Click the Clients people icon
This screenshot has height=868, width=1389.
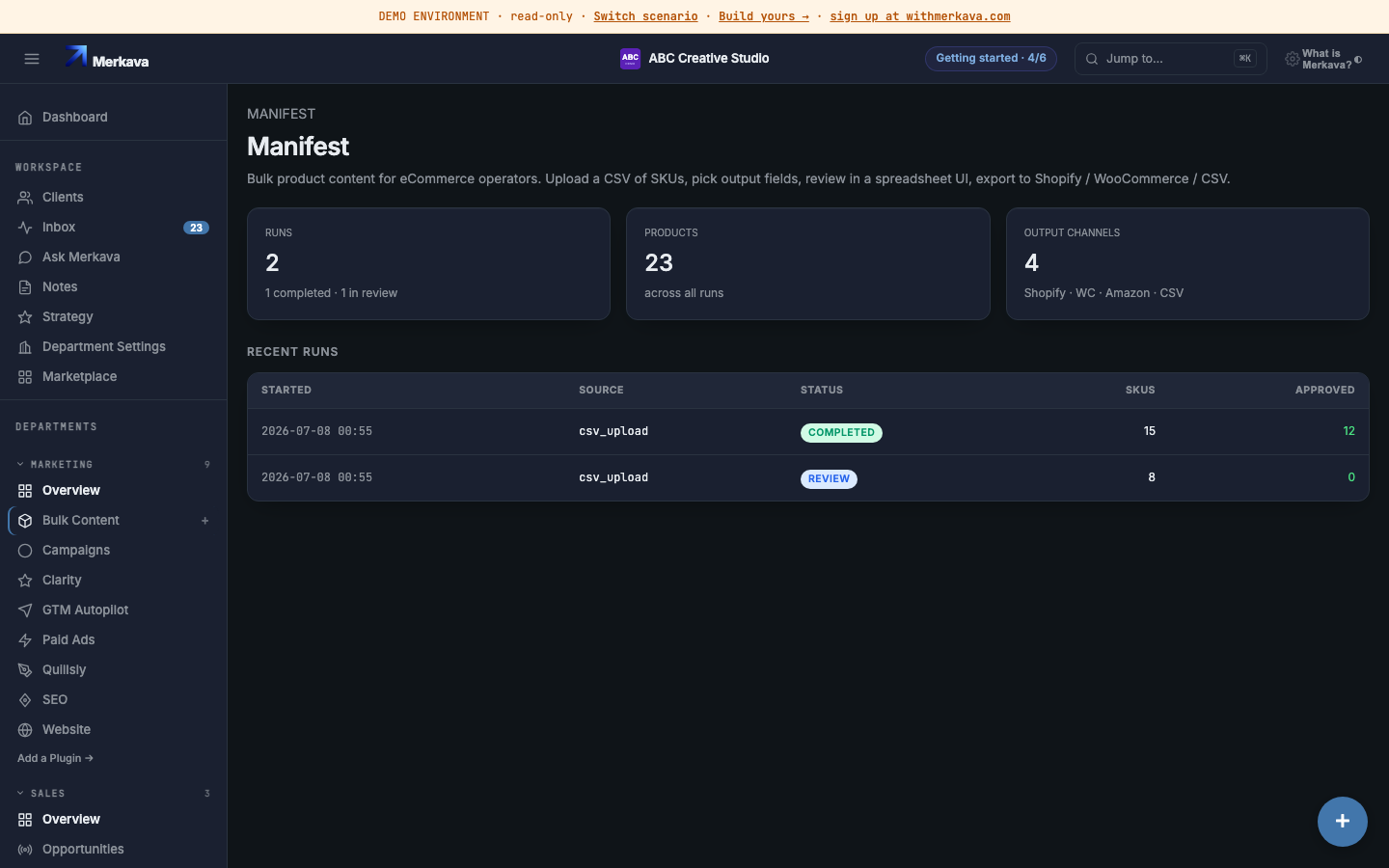point(25,198)
